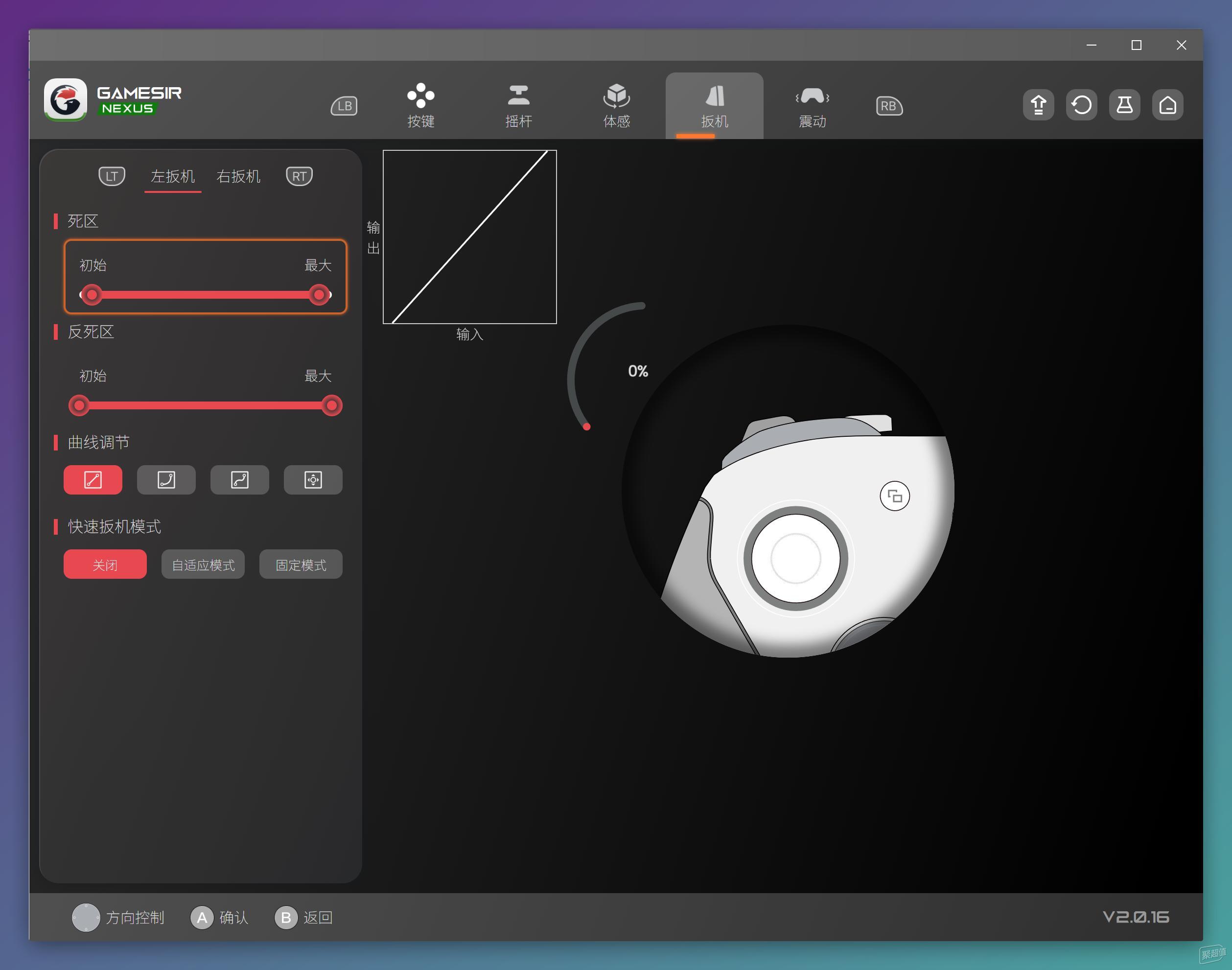Click the screenshot button on controller image
Screen dimensions: 1232x970
(895, 497)
